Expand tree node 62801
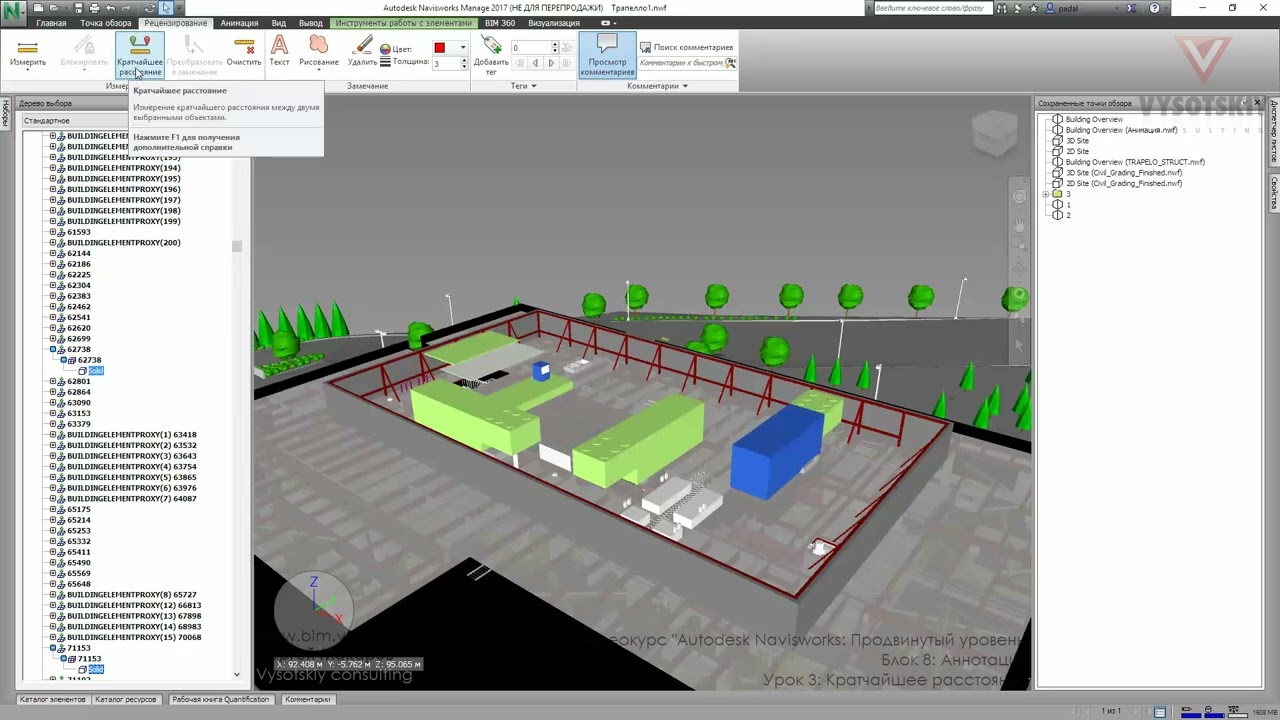Image resolution: width=1280 pixels, height=720 pixels. 53,381
